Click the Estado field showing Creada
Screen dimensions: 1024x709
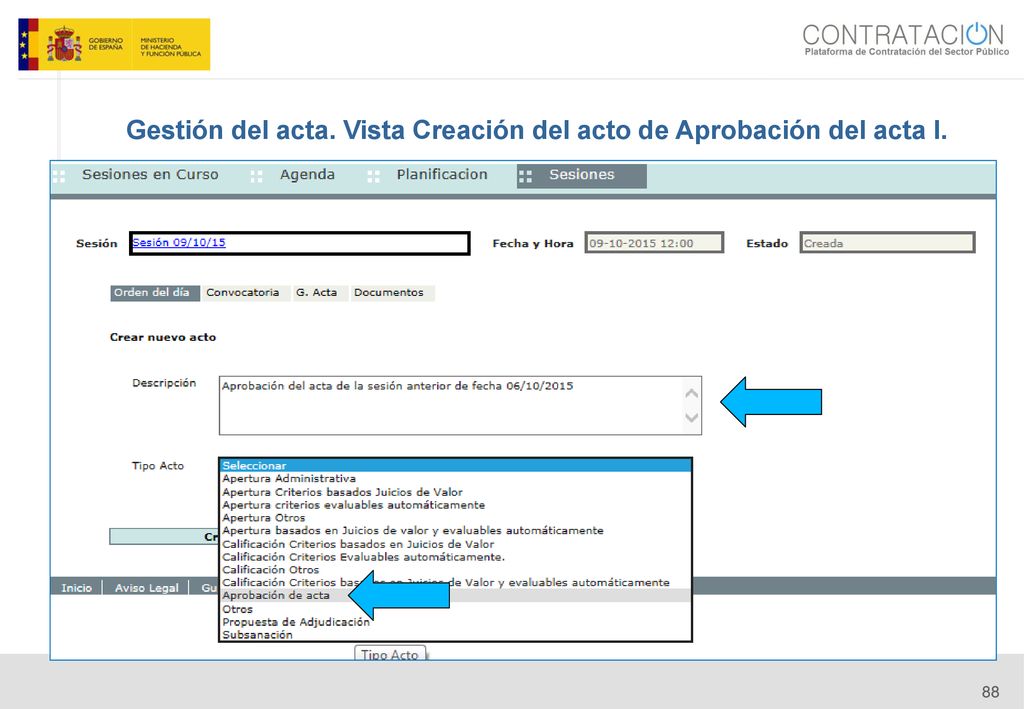point(887,243)
